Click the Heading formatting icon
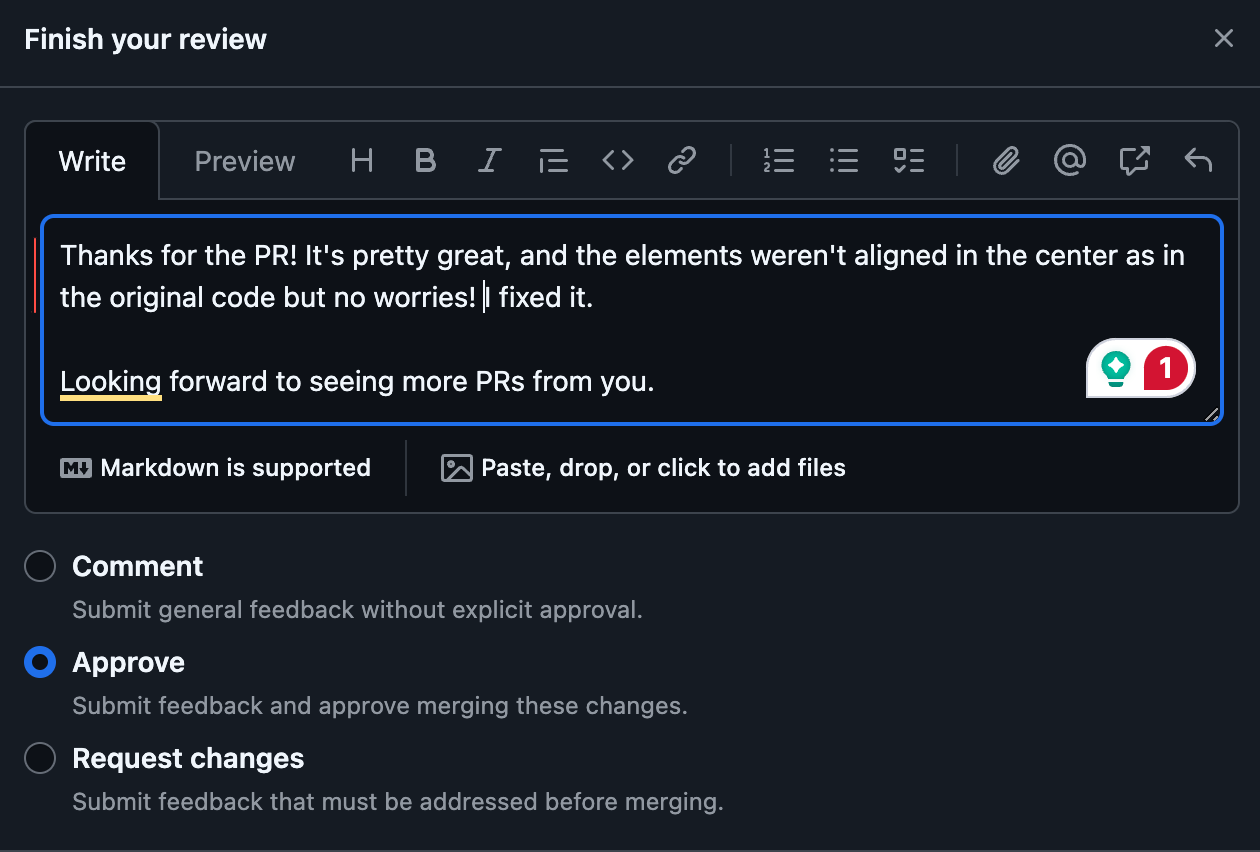 [x=362, y=160]
